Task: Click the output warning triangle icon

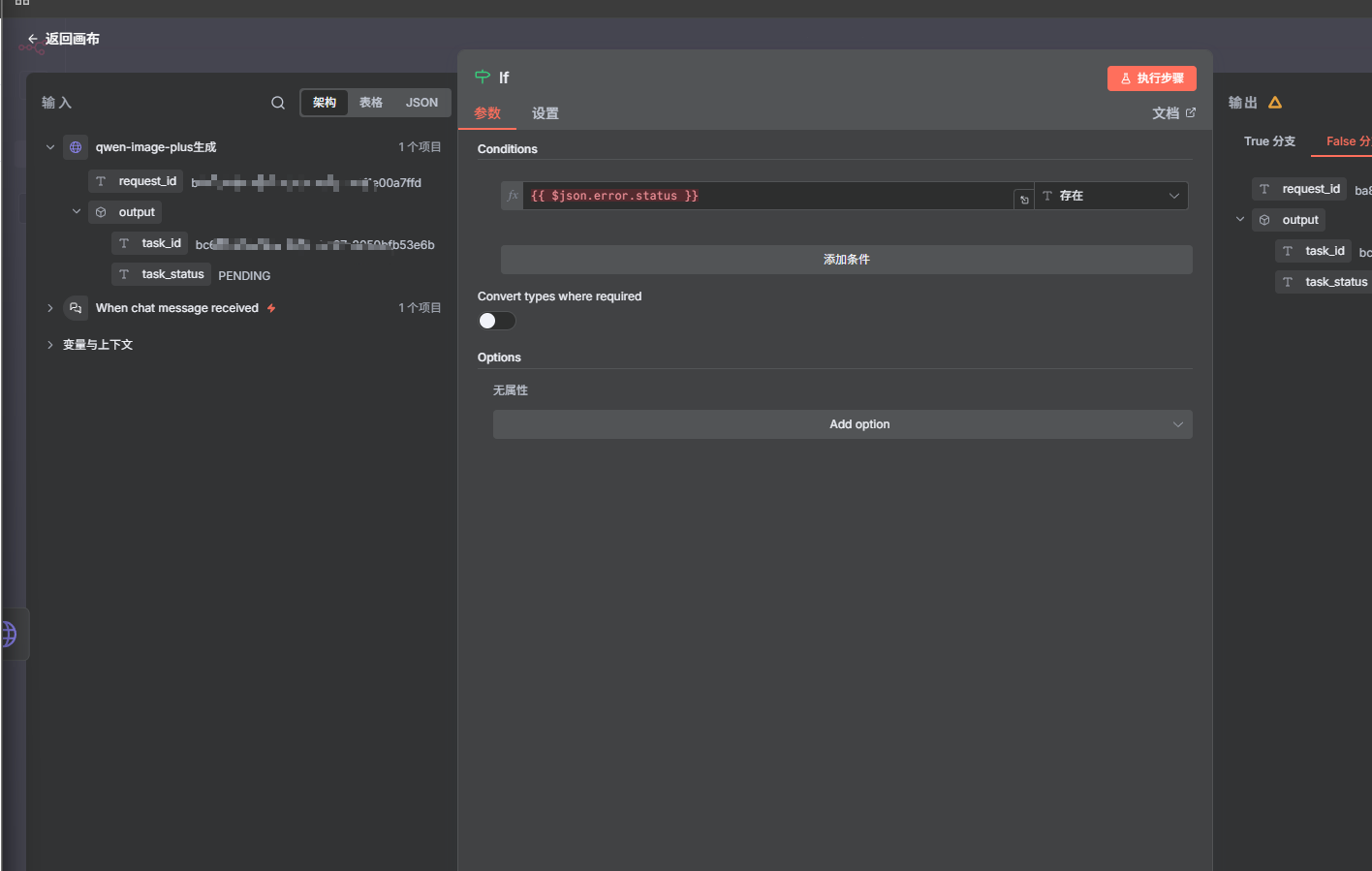Action: 1275,103
